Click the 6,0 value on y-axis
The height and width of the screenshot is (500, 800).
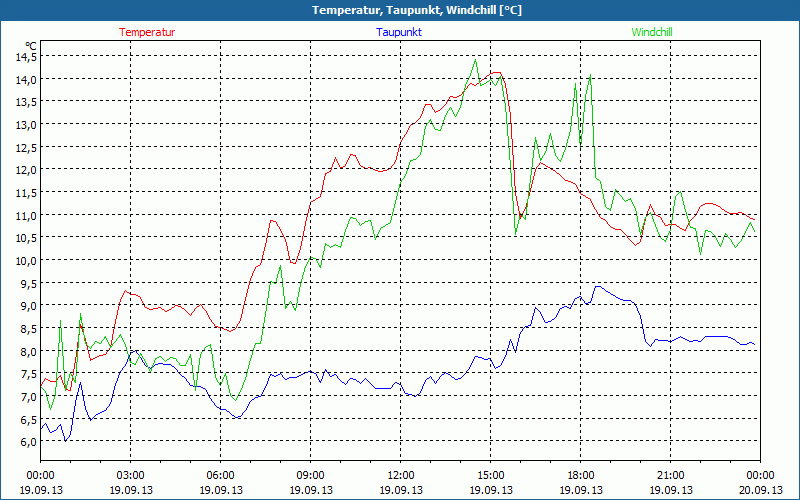coord(25,441)
